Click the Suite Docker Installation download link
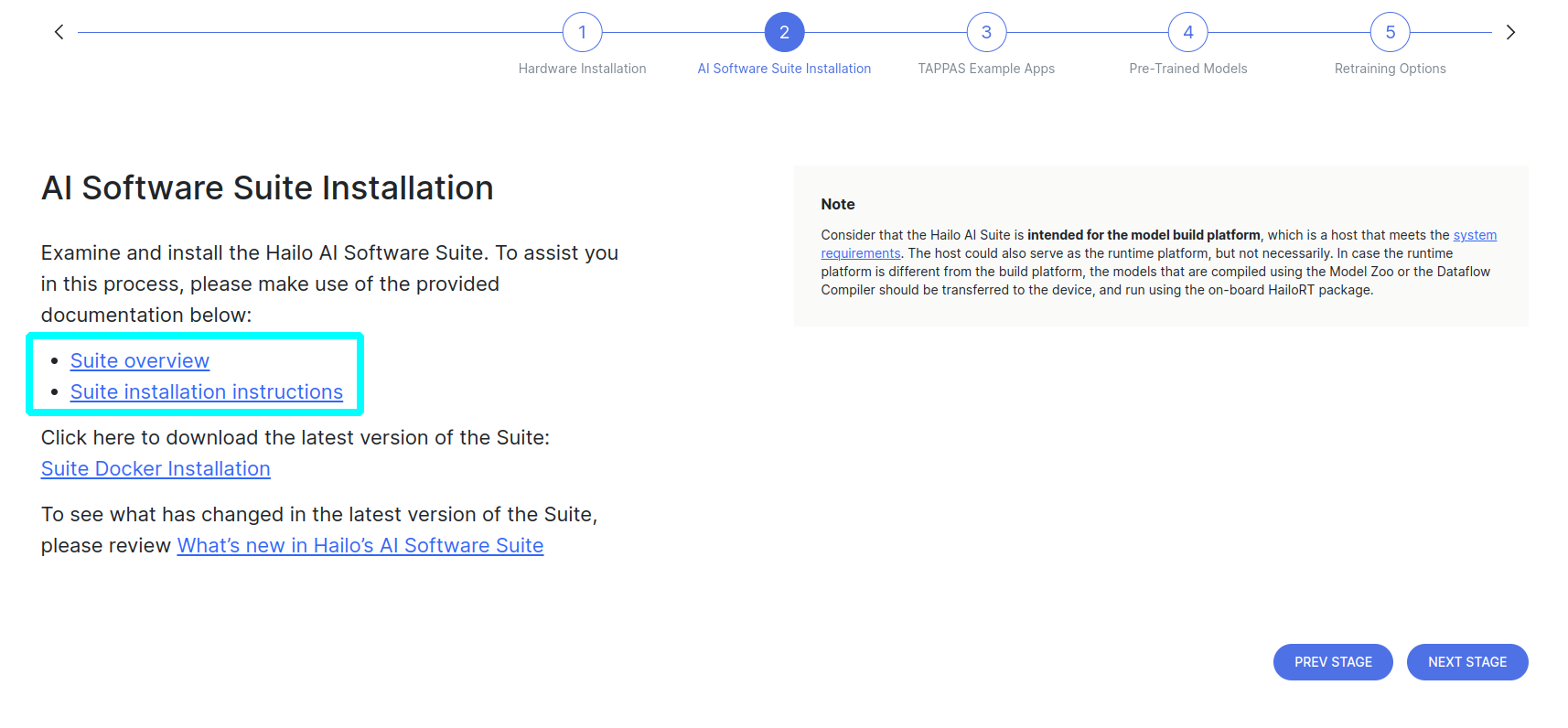This screenshot has height=728, width=1568. click(156, 469)
